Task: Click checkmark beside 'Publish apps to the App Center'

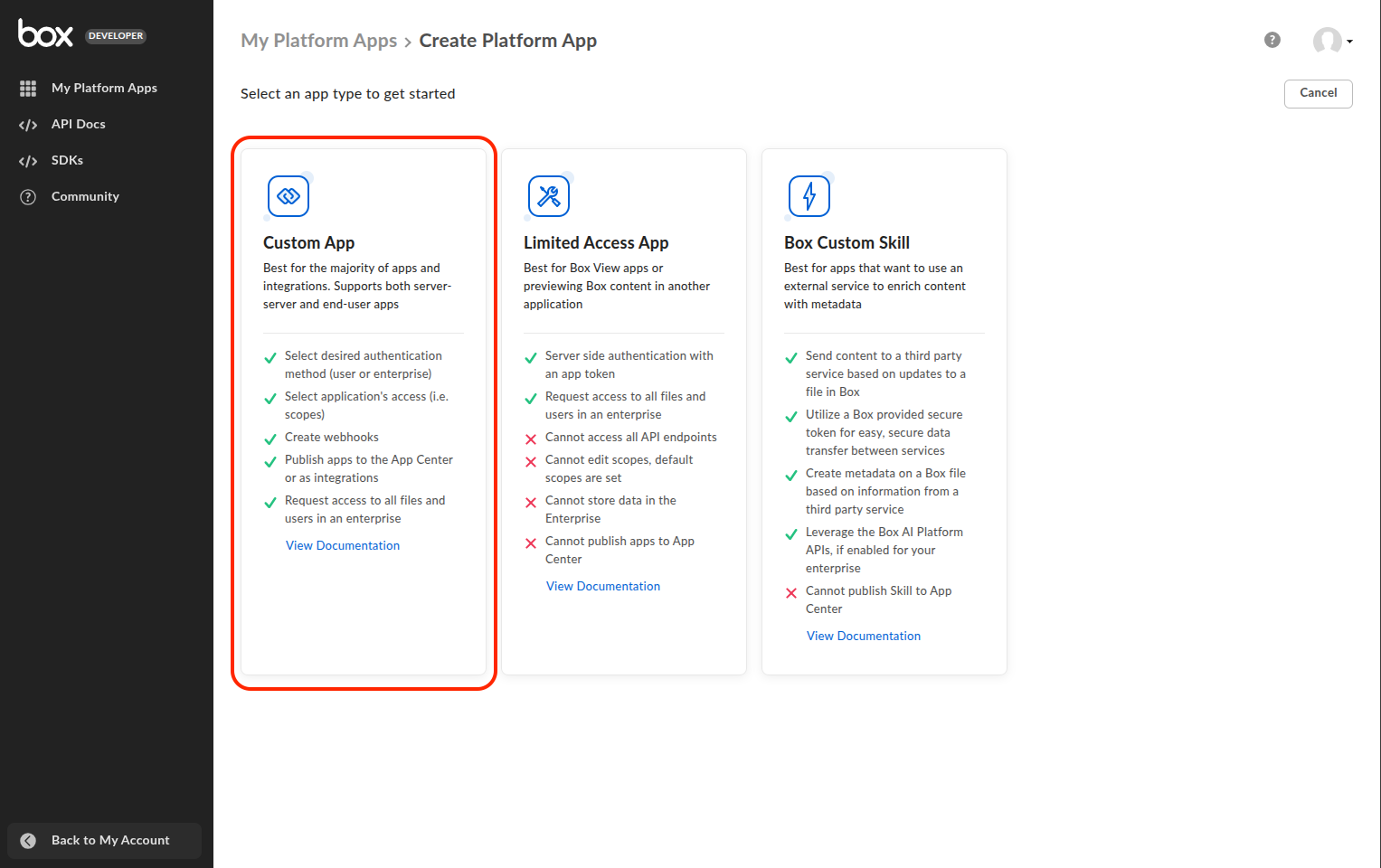Action: [270, 462]
